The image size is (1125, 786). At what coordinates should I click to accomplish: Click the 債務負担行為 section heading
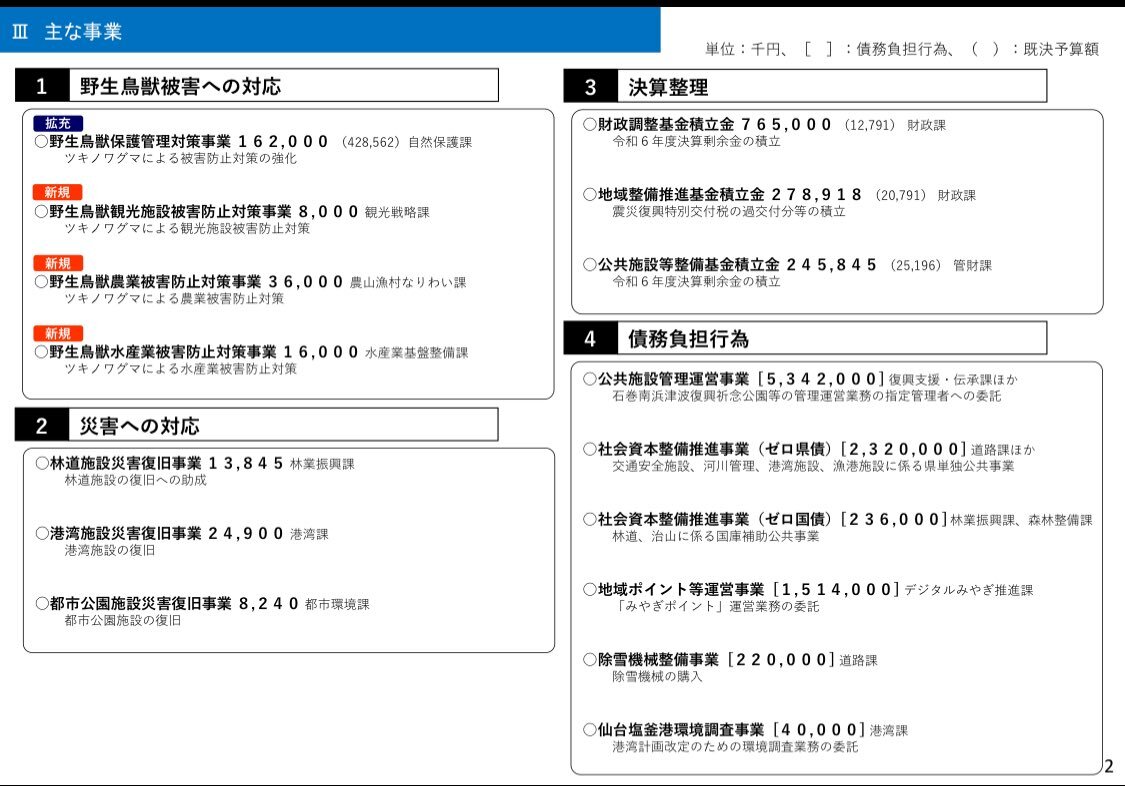click(x=688, y=339)
